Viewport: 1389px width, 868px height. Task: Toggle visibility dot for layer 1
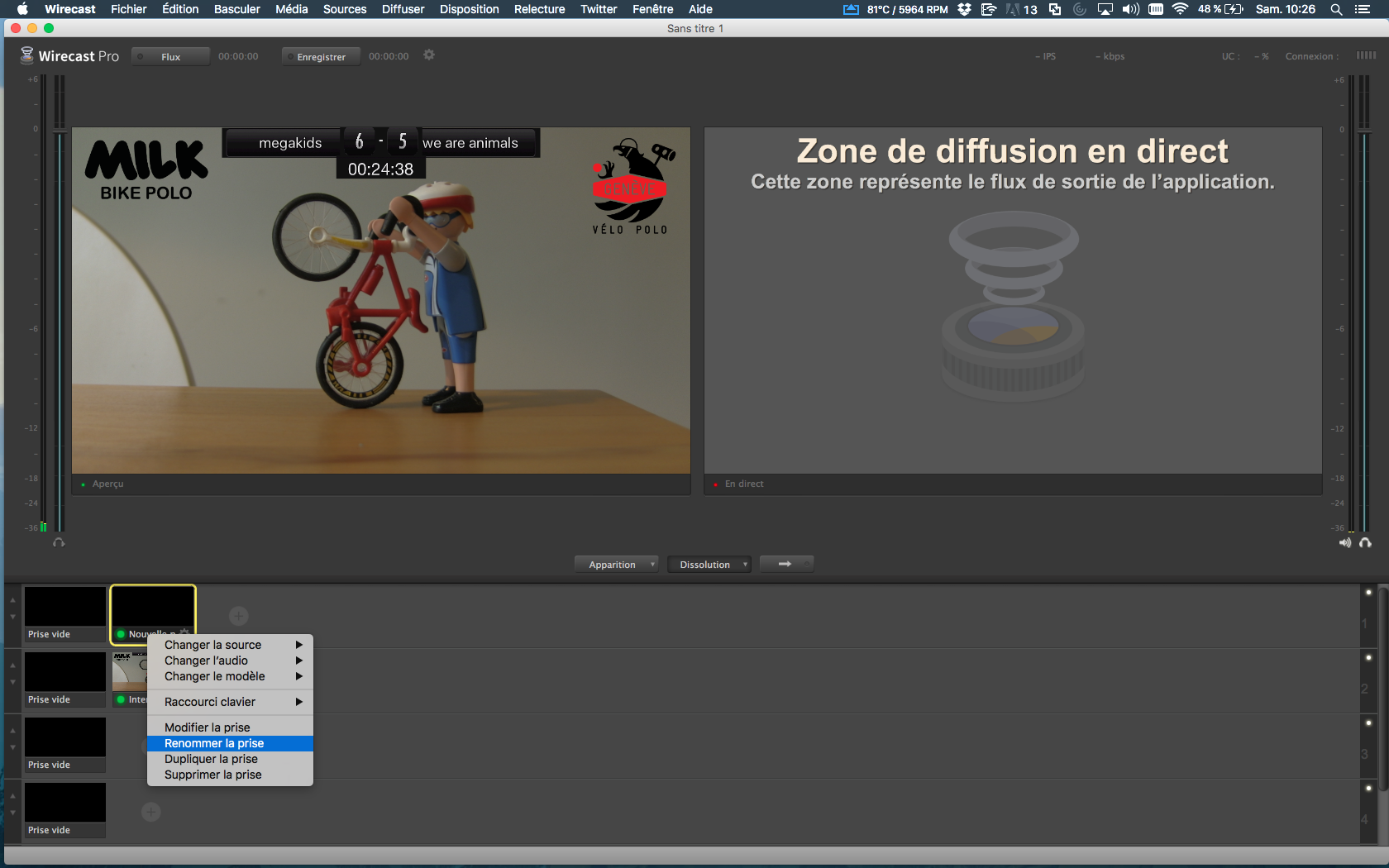pyautogui.click(x=1368, y=592)
